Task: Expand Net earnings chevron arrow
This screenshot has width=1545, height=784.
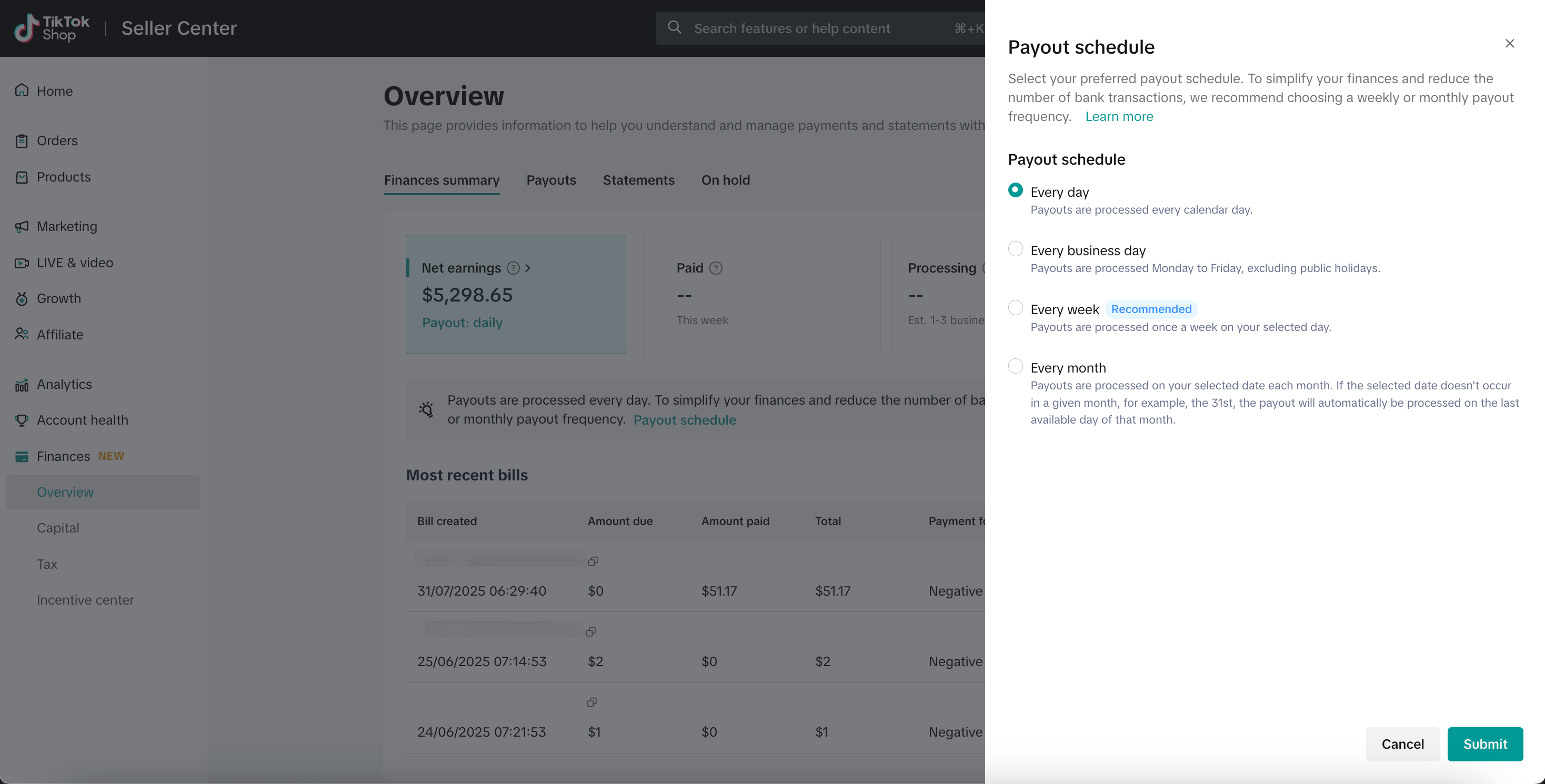Action: click(x=528, y=268)
